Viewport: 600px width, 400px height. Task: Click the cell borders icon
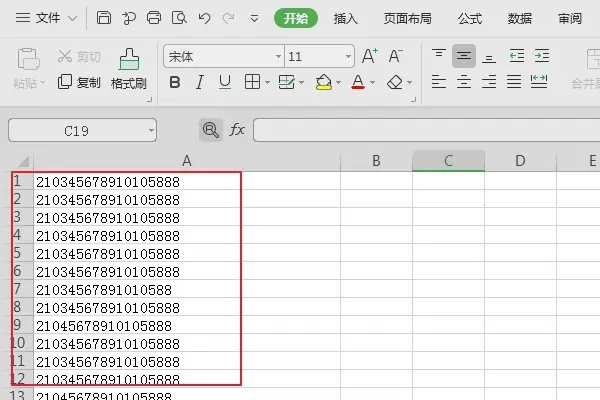pyautogui.click(x=252, y=82)
